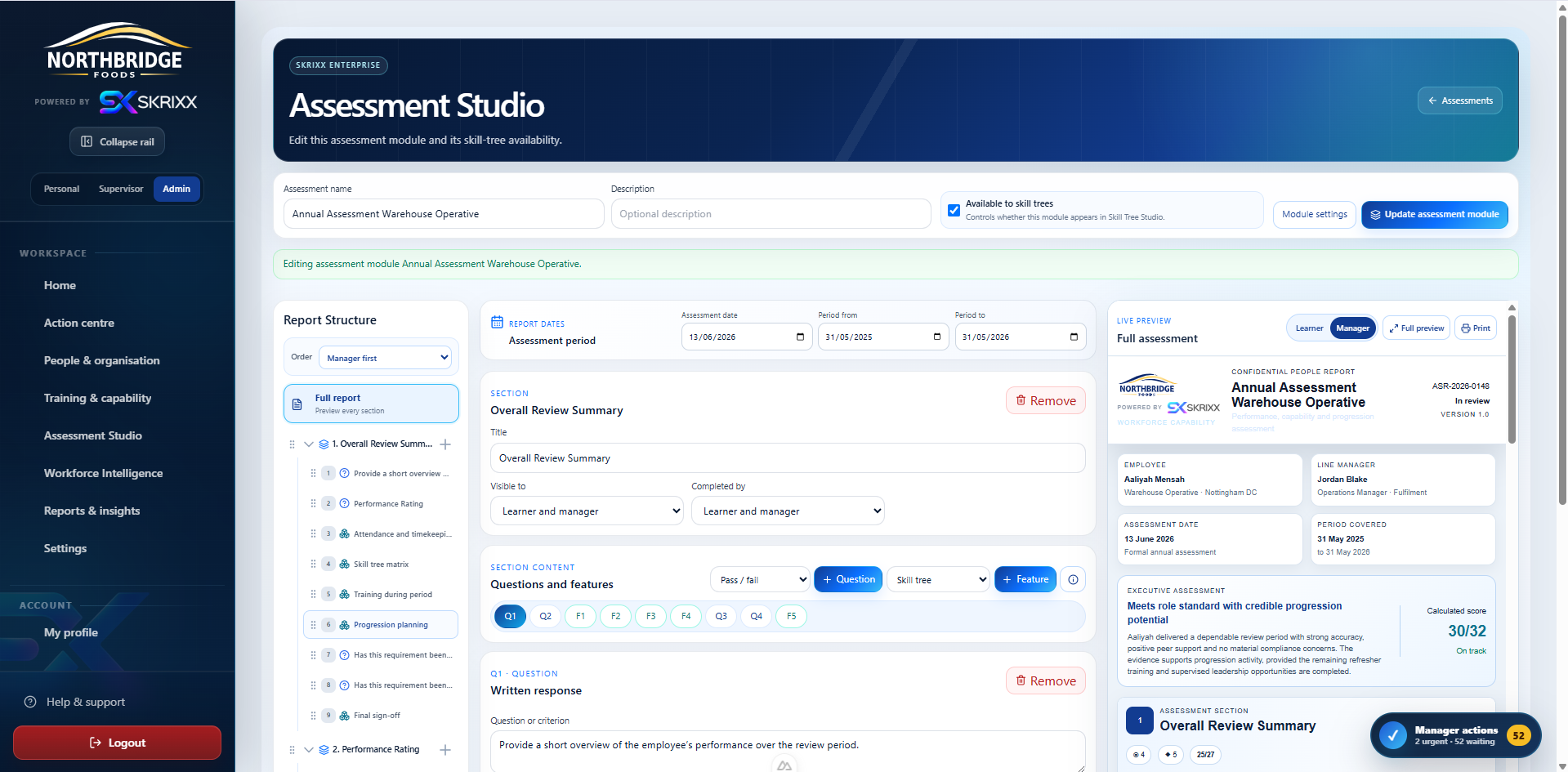The width and height of the screenshot is (1568, 772).
Task: Click the info icon next to Feature button
Action: click(1073, 579)
